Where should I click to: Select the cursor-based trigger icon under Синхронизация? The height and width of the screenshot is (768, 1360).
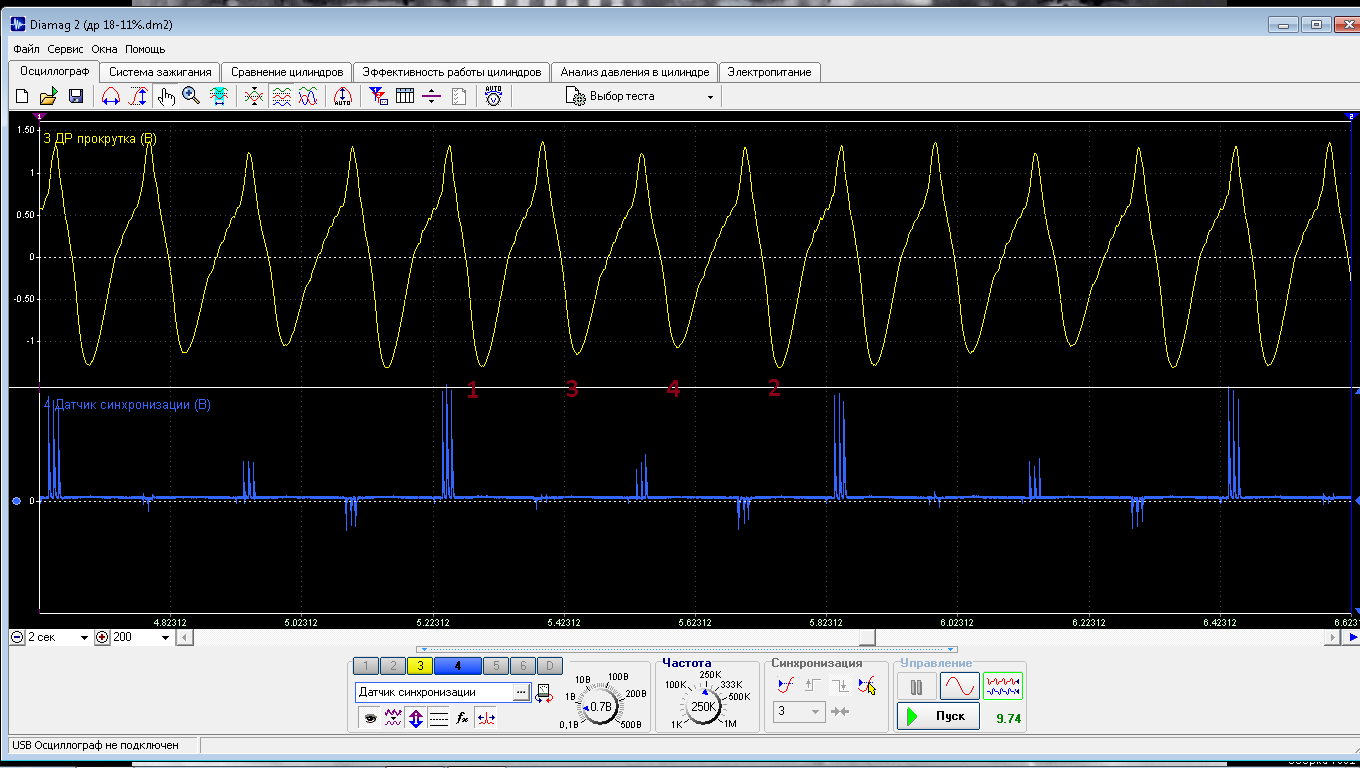pyautogui.click(x=867, y=685)
